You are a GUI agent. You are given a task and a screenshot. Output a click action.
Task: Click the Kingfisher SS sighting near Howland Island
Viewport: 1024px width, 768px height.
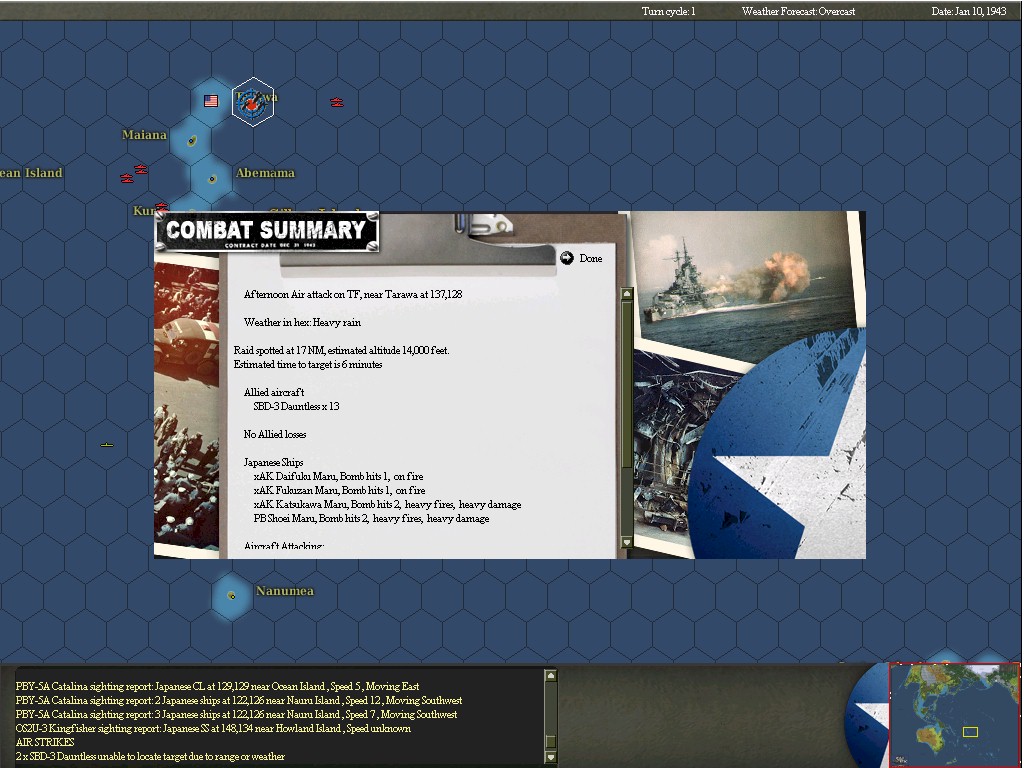point(214,728)
